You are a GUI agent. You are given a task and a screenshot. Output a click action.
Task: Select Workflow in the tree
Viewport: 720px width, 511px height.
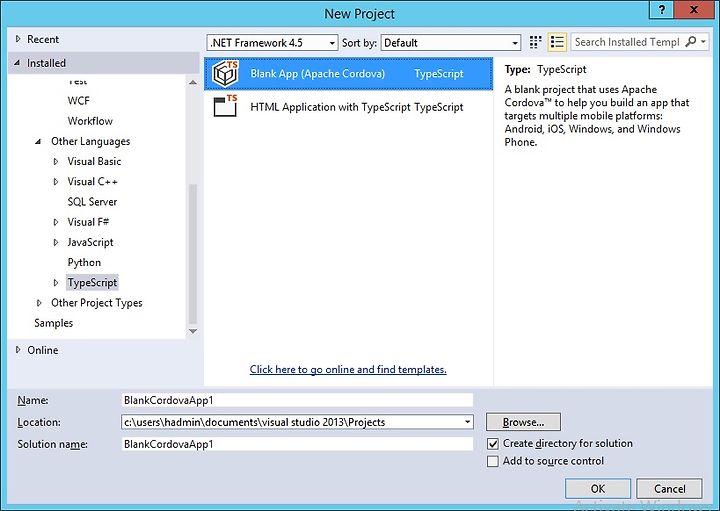(90, 121)
